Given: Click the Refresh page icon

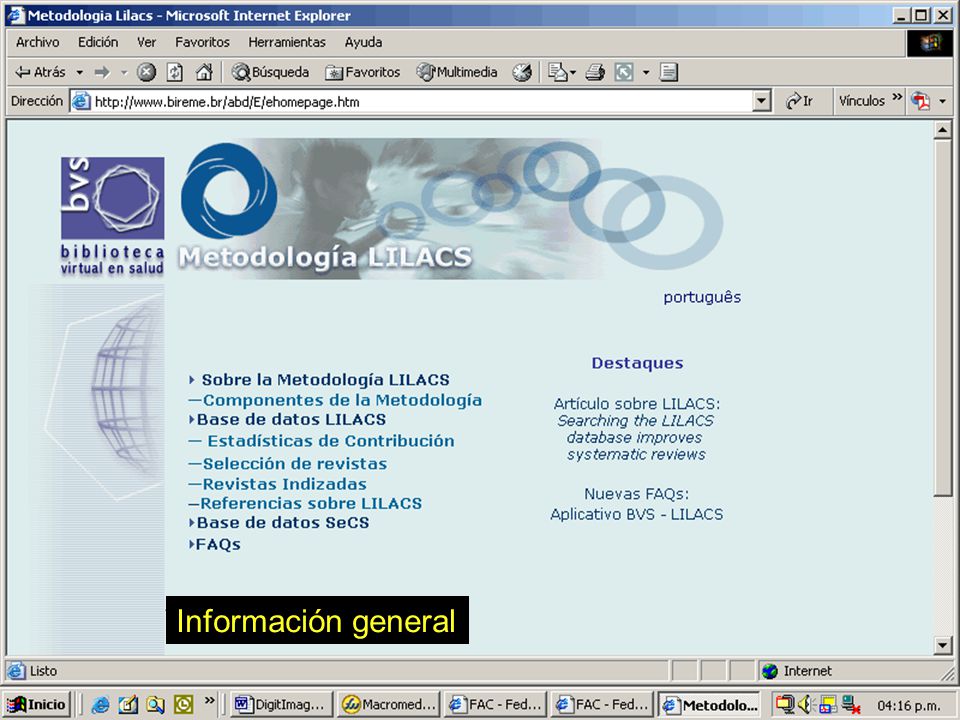Looking at the screenshot, I should pos(175,72).
